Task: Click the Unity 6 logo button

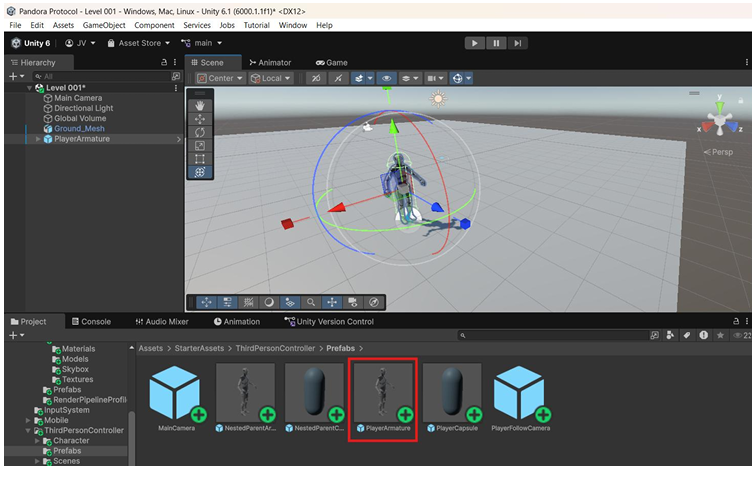Action: pyautogui.click(x=31, y=43)
